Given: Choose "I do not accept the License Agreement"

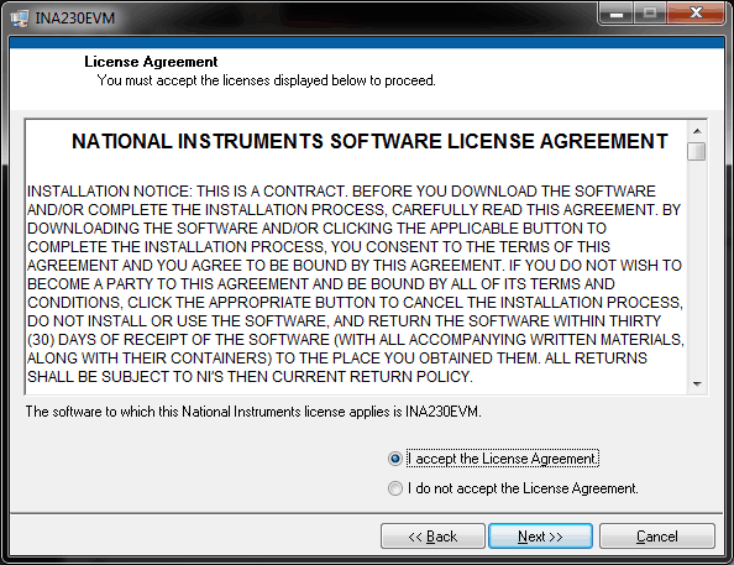Looking at the screenshot, I should (x=396, y=489).
